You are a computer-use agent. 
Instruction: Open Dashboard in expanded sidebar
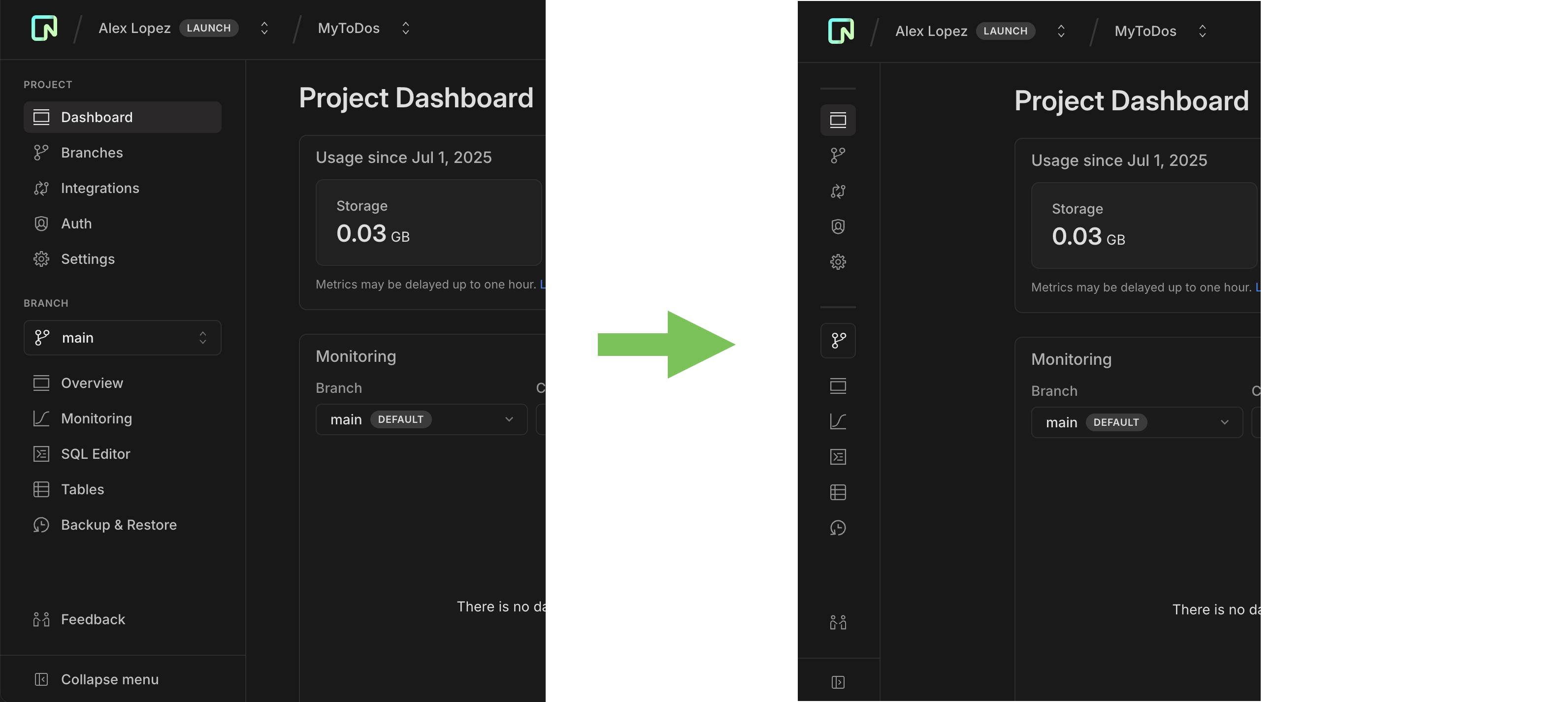click(122, 117)
